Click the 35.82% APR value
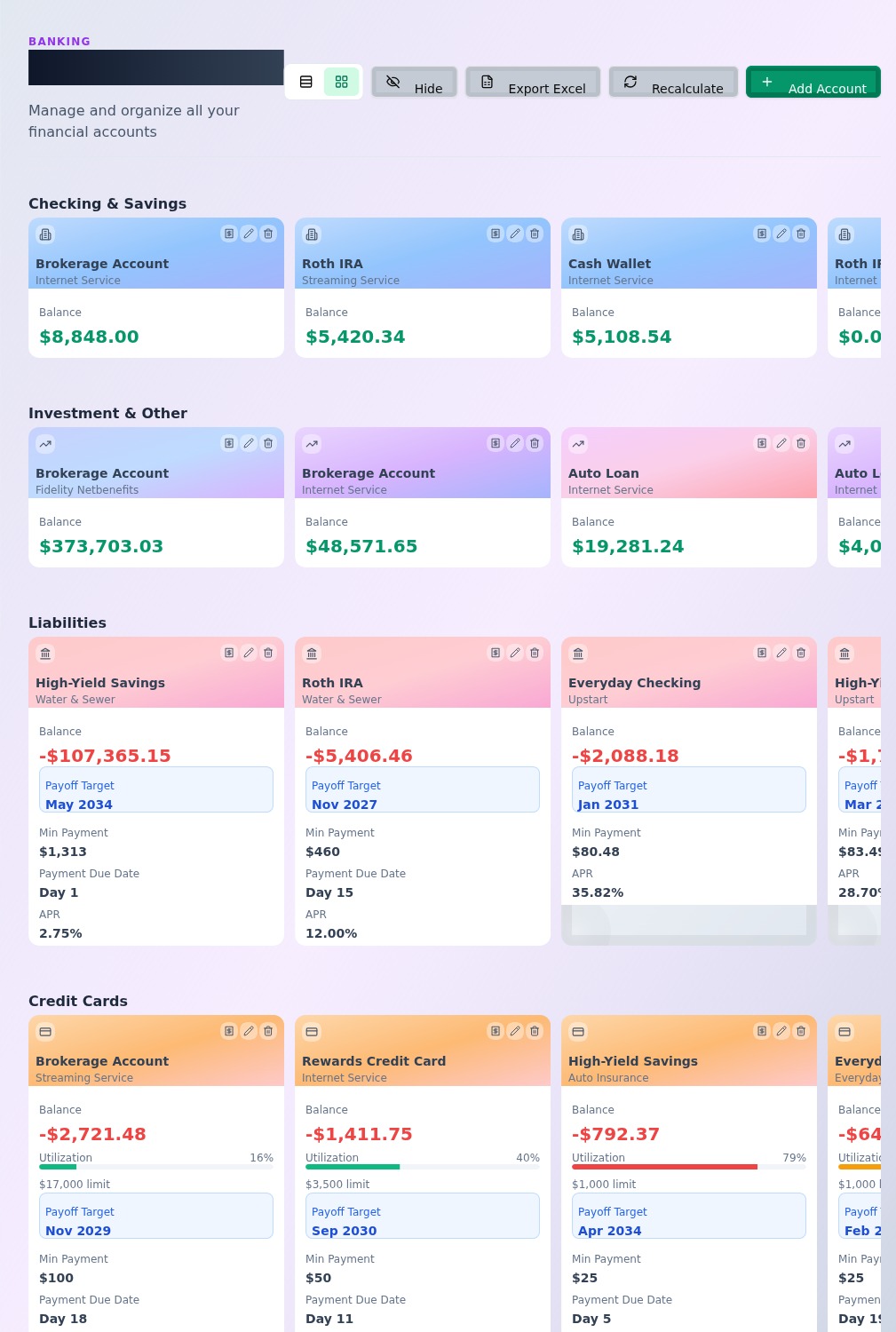Screen dimensions: 896x1332 (x=598, y=892)
